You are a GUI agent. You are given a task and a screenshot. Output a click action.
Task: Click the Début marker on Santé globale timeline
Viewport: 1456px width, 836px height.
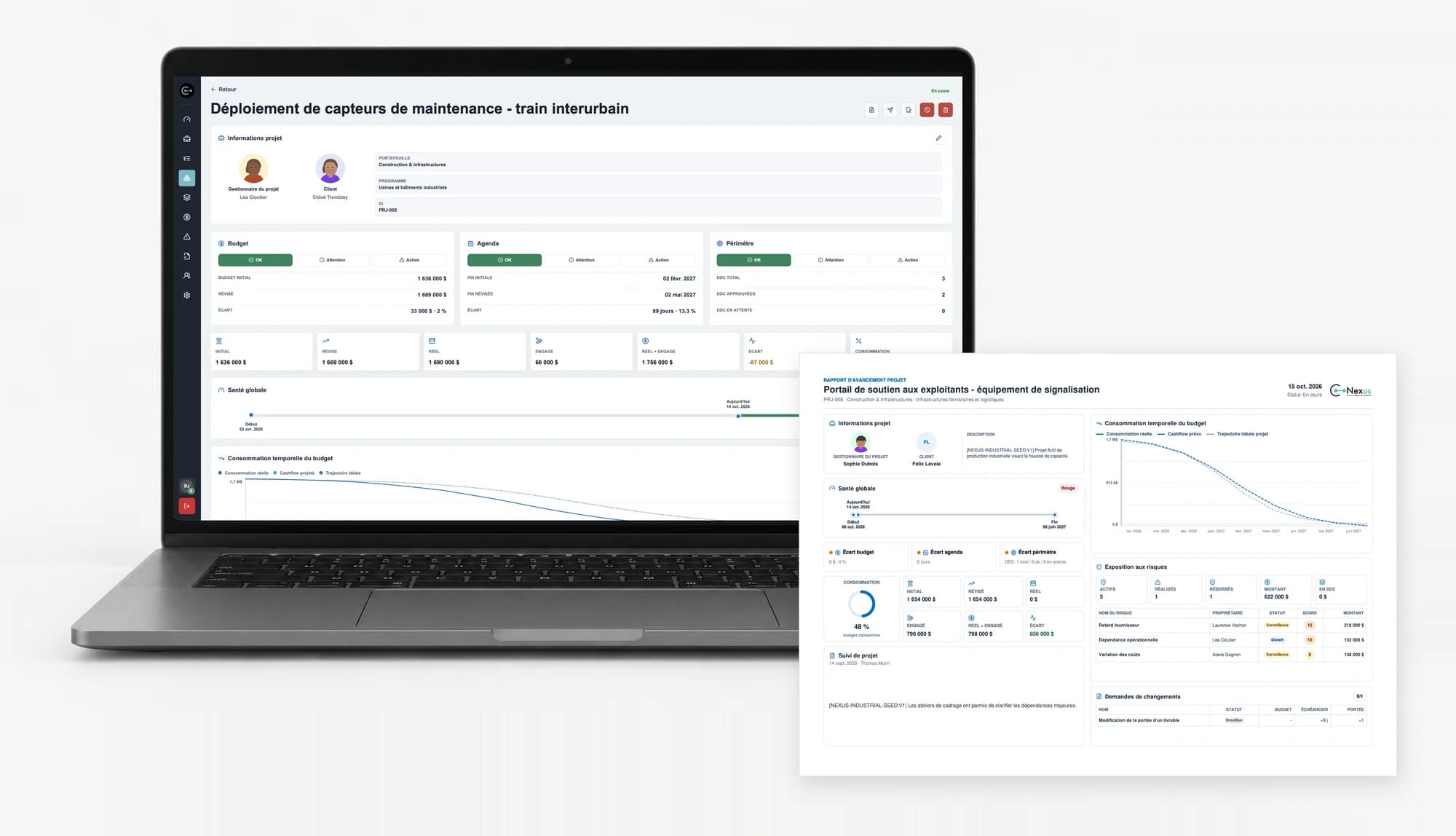251,415
